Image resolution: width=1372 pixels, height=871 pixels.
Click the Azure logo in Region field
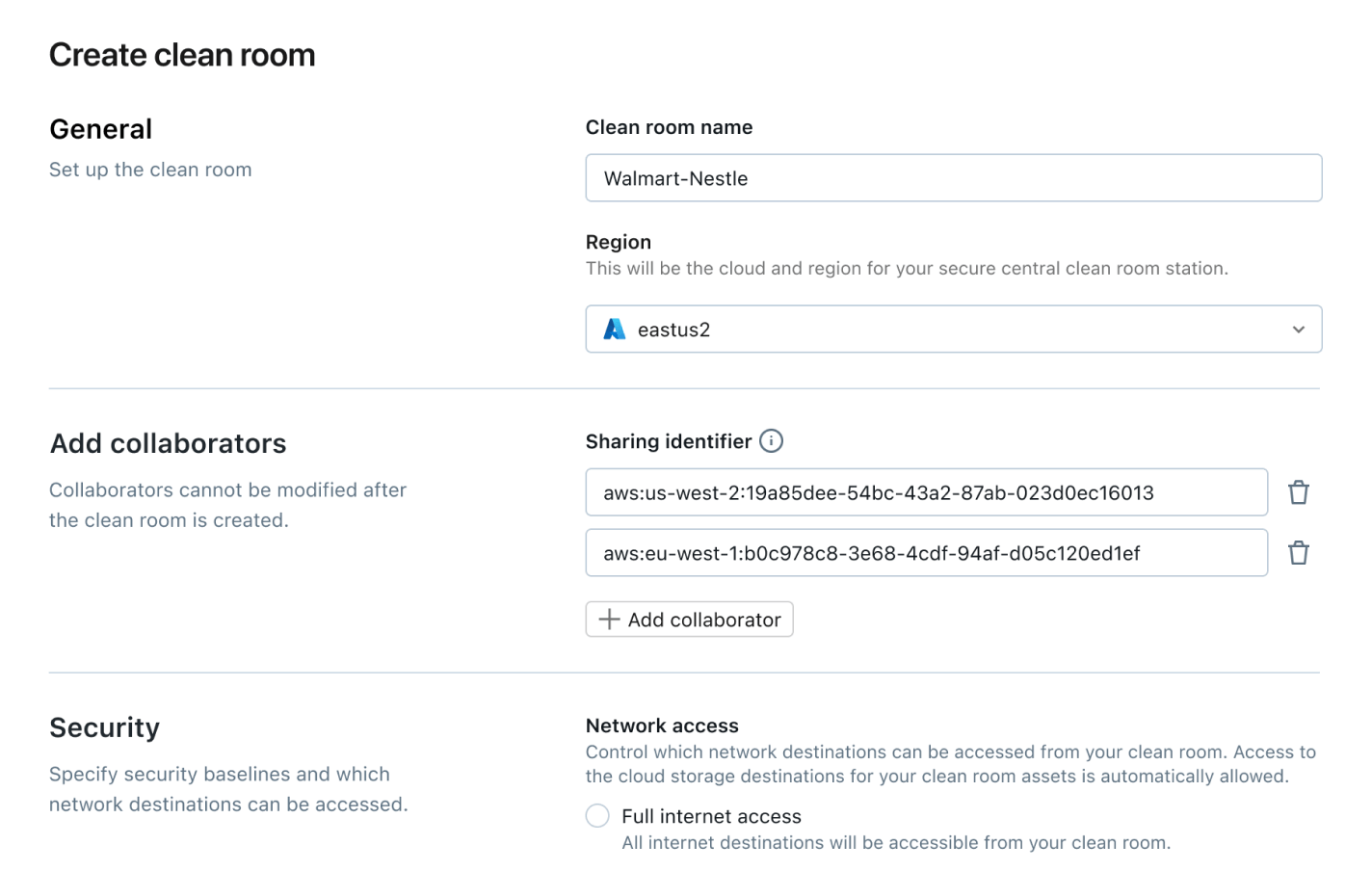(614, 330)
